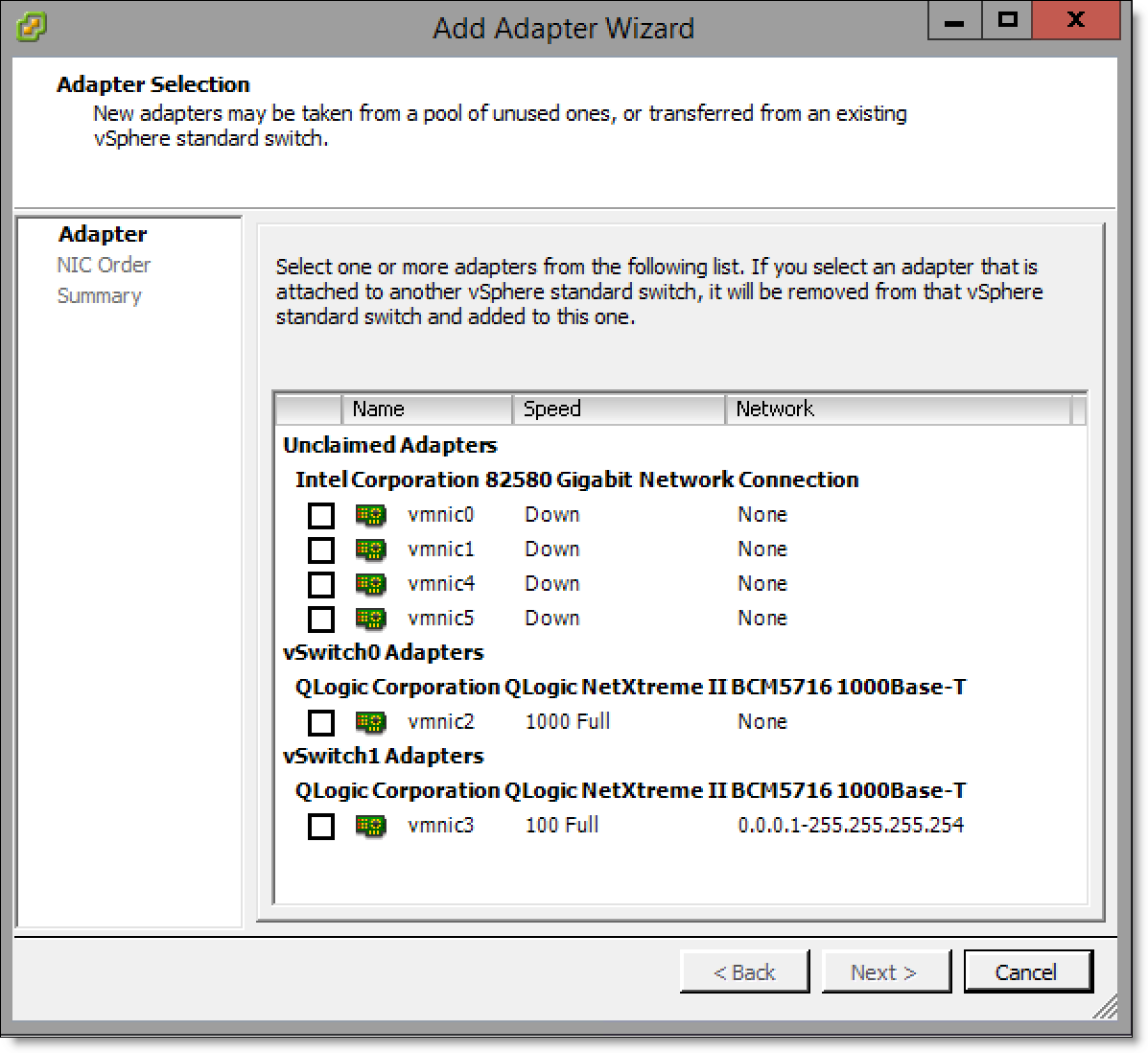Click the vSphere icon in title bar

(x=32, y=26)
